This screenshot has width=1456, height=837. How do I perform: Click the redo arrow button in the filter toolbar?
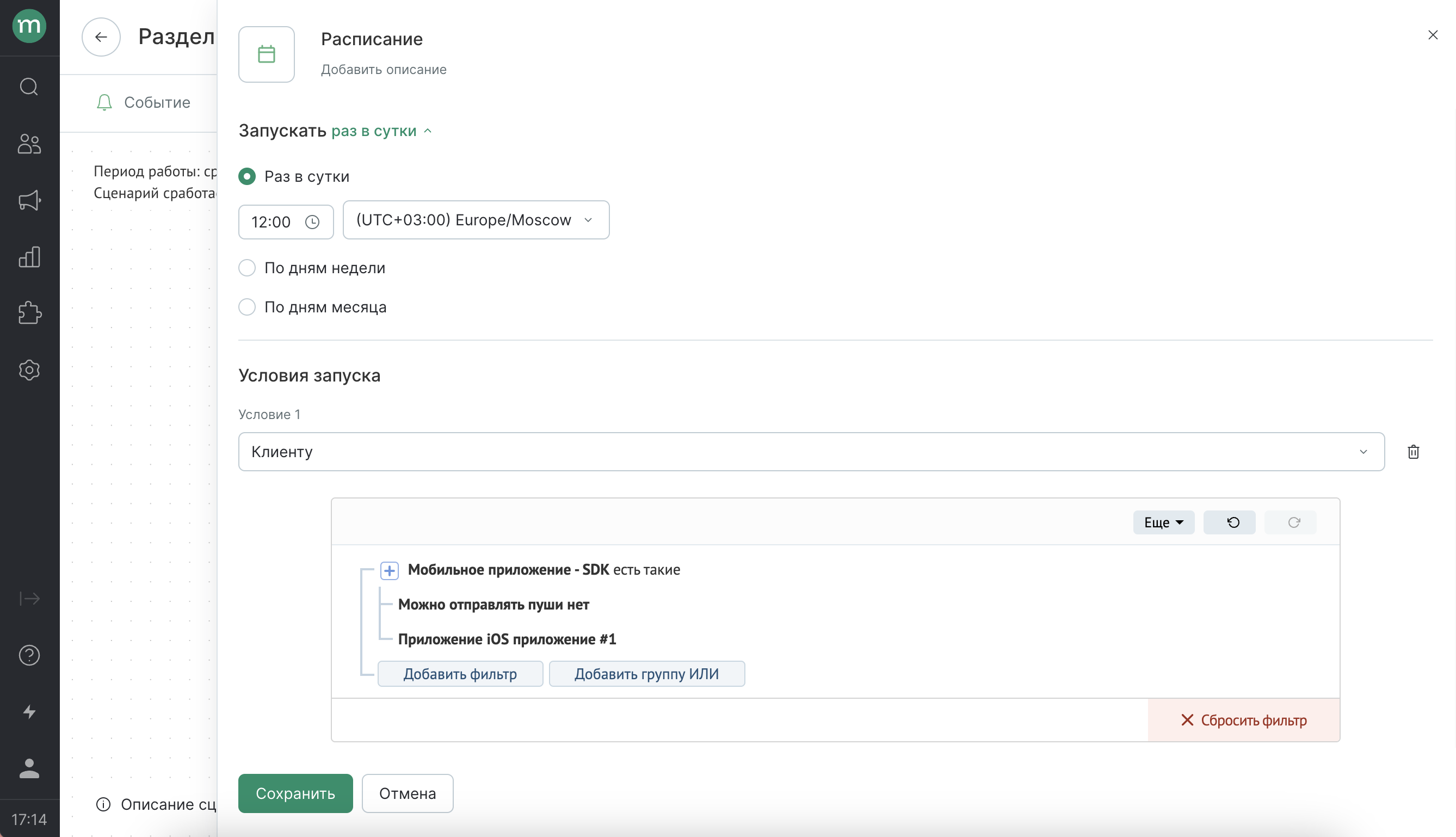[x=1290, y=522]
